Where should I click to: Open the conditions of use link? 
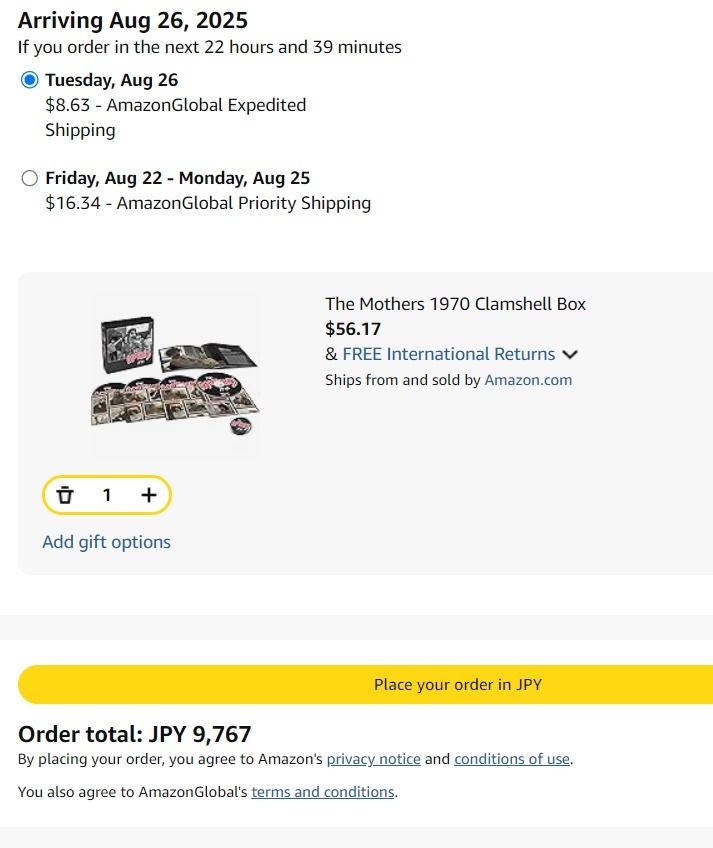[x=512, y=759]
